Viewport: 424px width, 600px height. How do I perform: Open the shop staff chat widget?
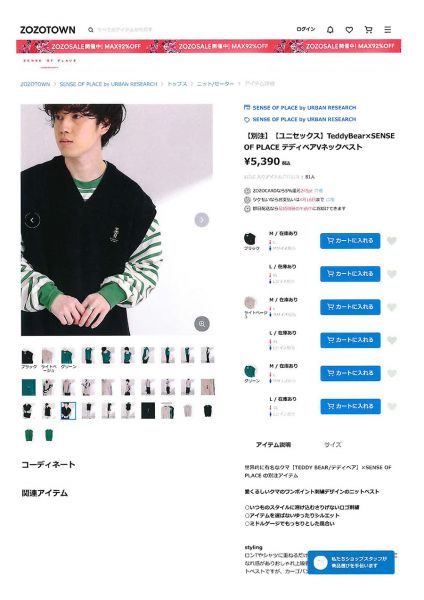coord(351,562)
